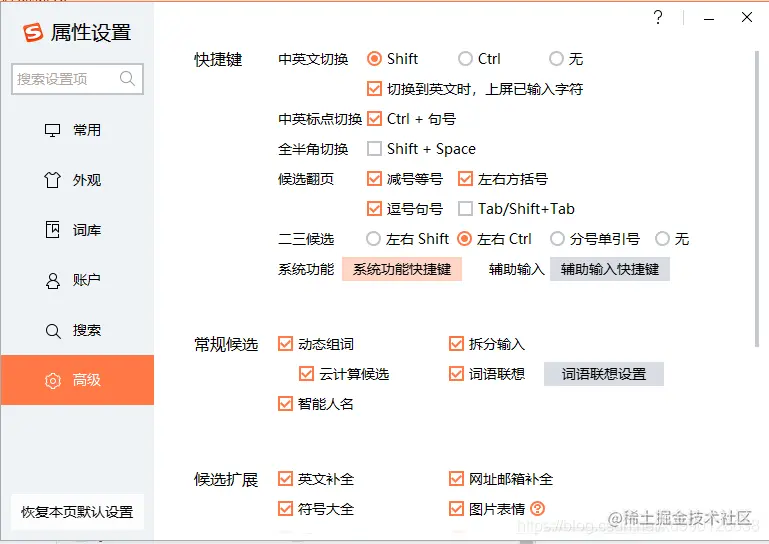This screenshot has height=544, width=769.
Task: Open help via the question mark icon
Action: point(658,17)
